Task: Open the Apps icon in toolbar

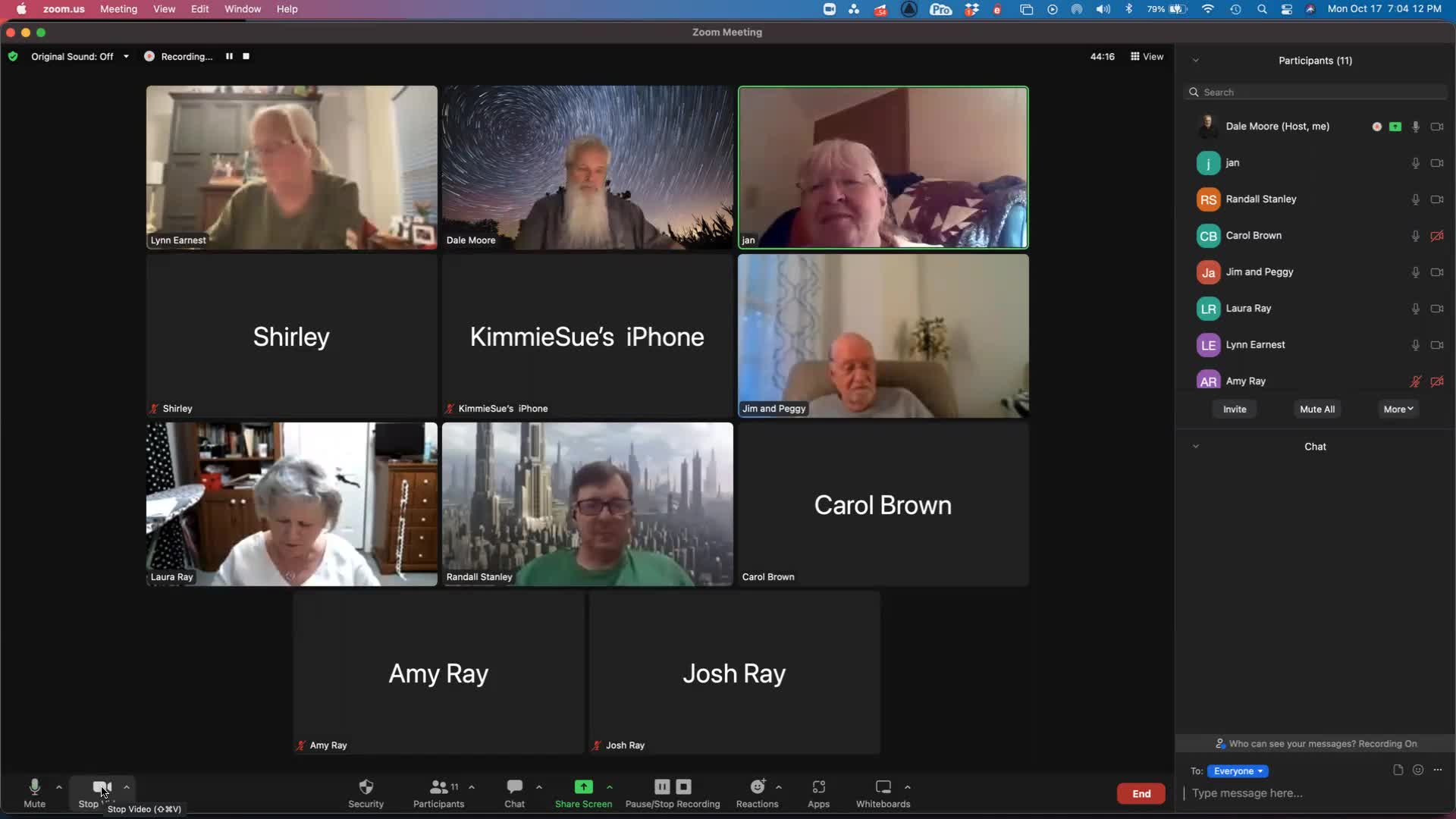Action: pyautogui.click(x=818, y=786)
